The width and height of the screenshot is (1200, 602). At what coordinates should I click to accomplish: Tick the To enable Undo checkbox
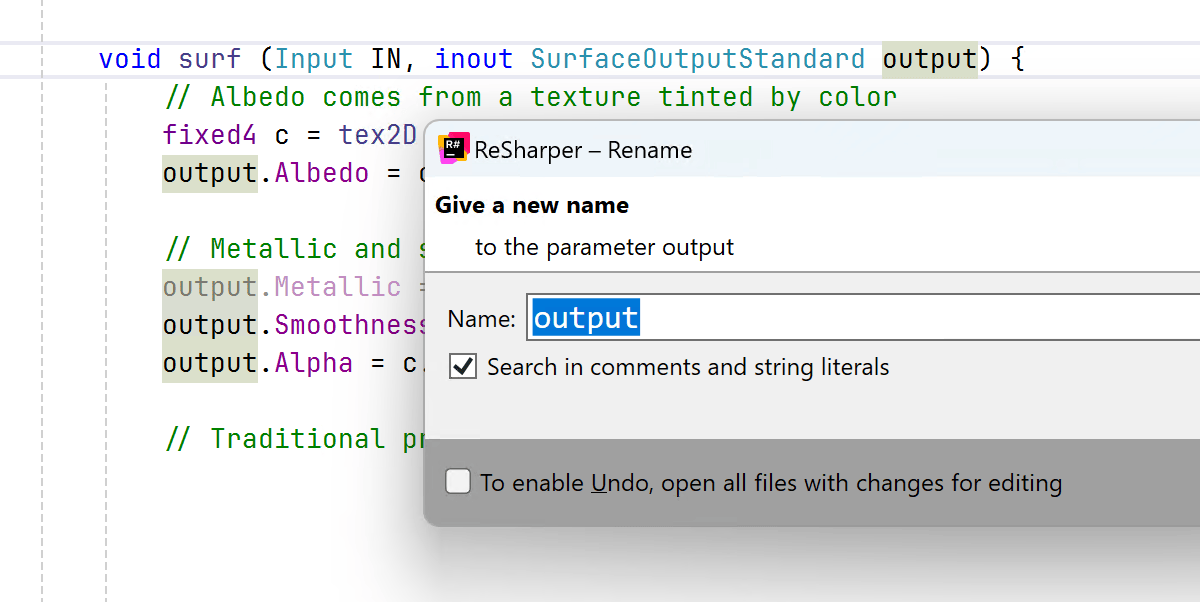click(x=458, y=482)
